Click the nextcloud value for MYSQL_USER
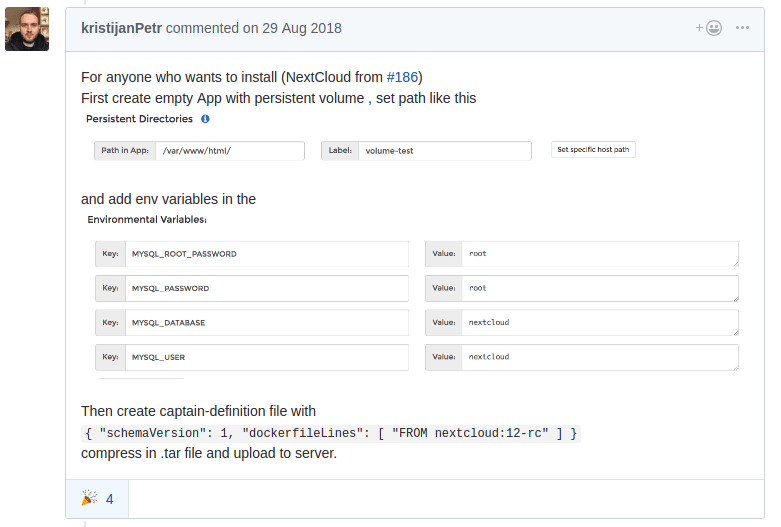 pos(598,357)
